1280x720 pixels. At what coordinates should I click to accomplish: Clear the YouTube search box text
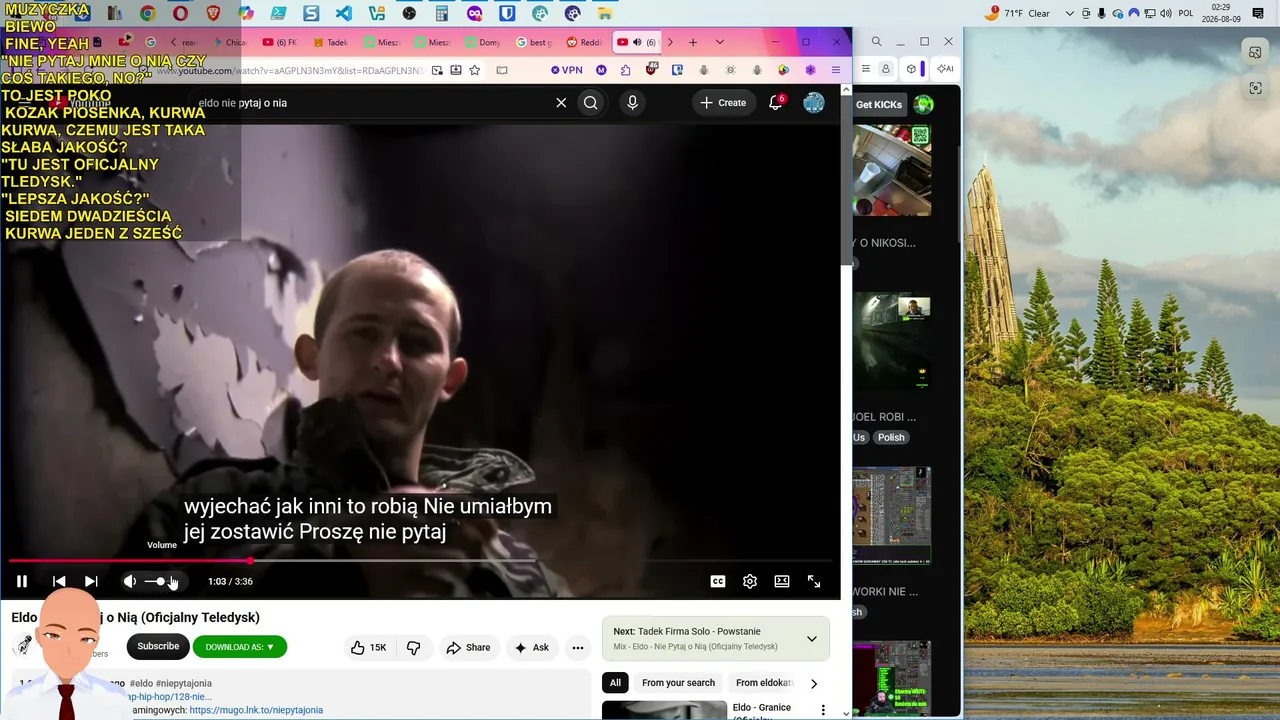[561, 103]
